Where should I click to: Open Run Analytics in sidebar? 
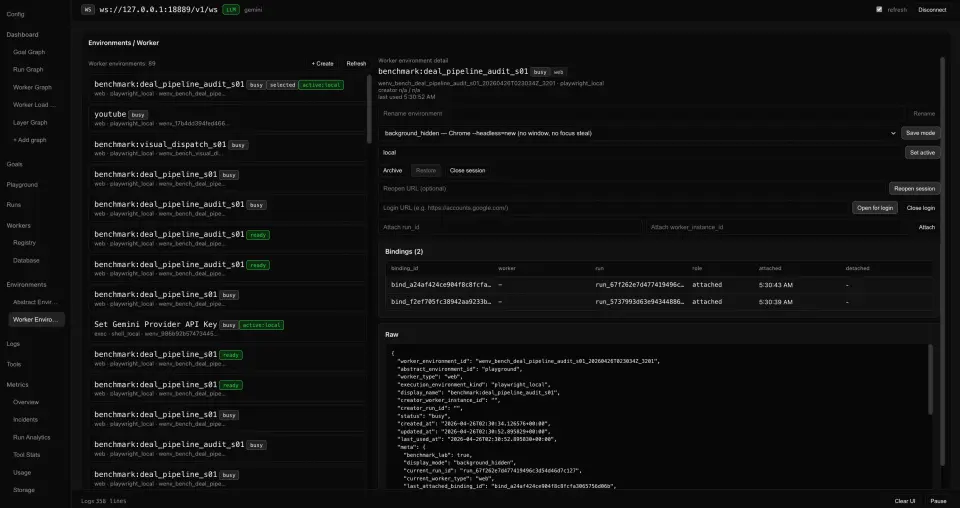pyautogui.click(x=32, y=438)
